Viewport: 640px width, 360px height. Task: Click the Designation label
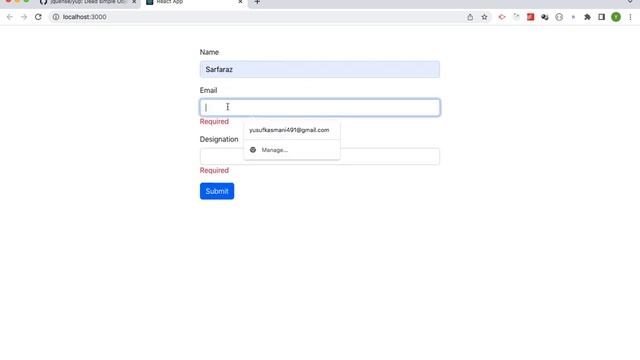219,139
